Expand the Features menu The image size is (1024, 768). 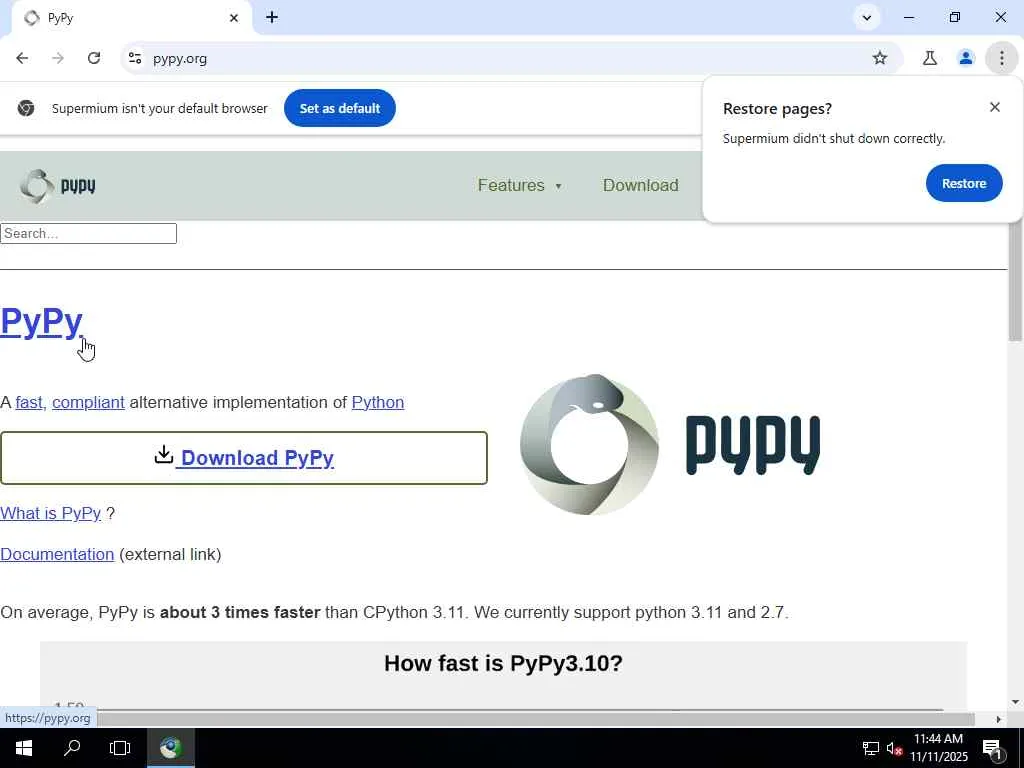click(x=520, y=185)
